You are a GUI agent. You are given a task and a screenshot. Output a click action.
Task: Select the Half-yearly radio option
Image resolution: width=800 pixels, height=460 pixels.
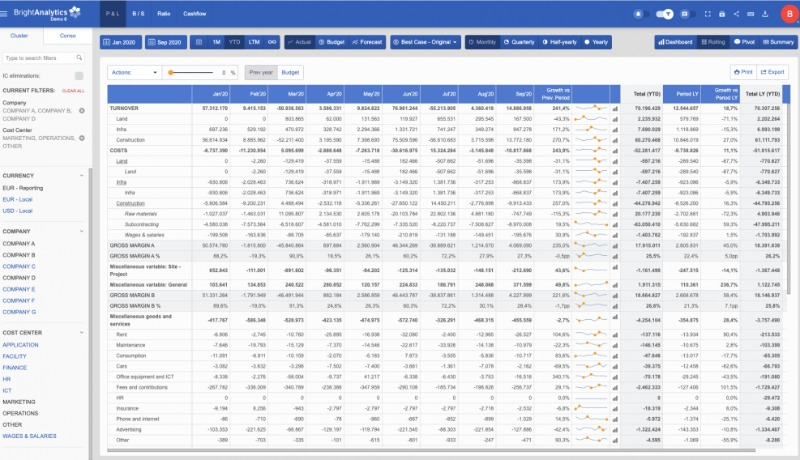560,42
